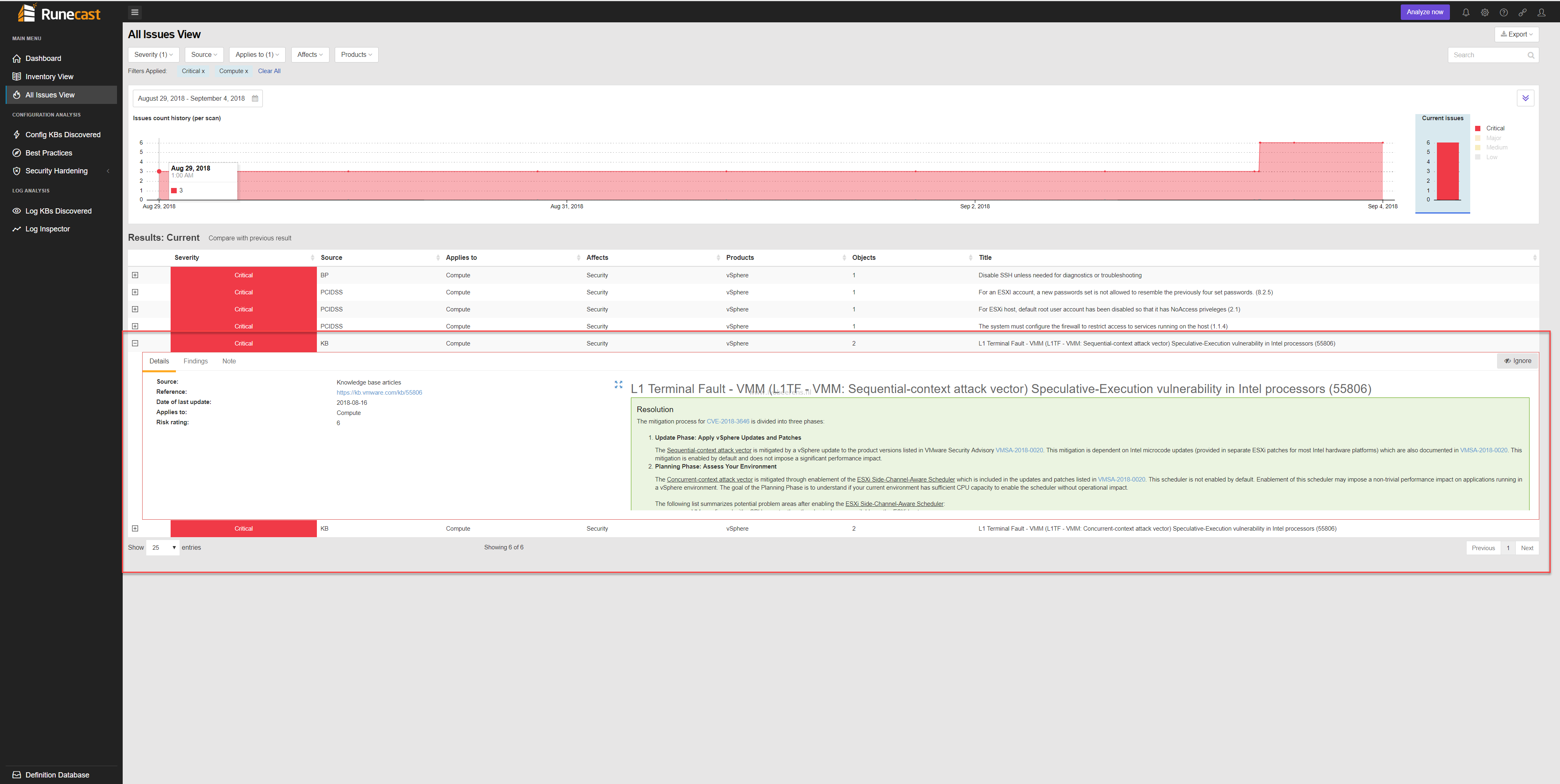The width and height of the screenshot is (1560, 784).
Task: Open the settings gear in top bar
Action: (x=1485, y=12)
